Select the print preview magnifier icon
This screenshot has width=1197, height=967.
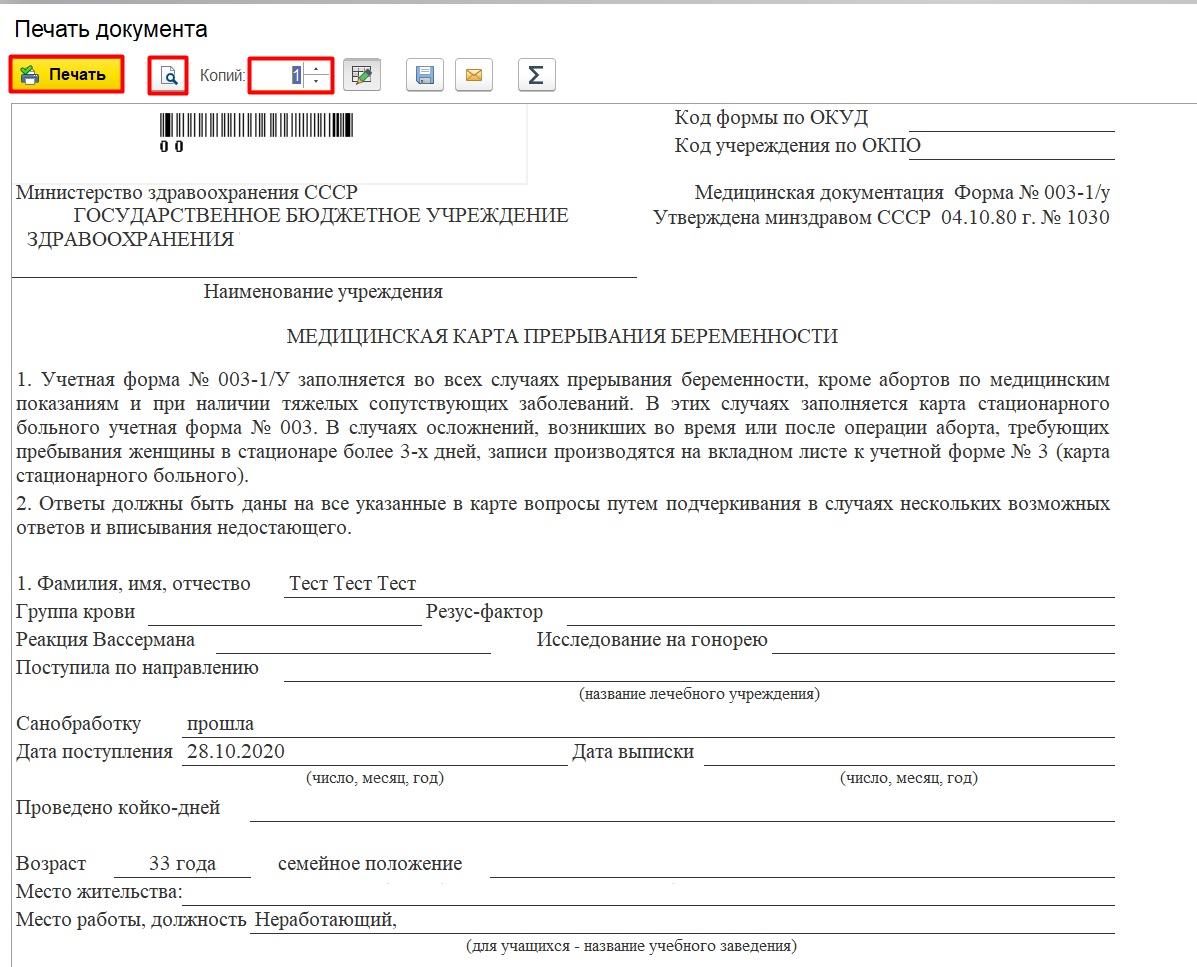tap(167, 74)
